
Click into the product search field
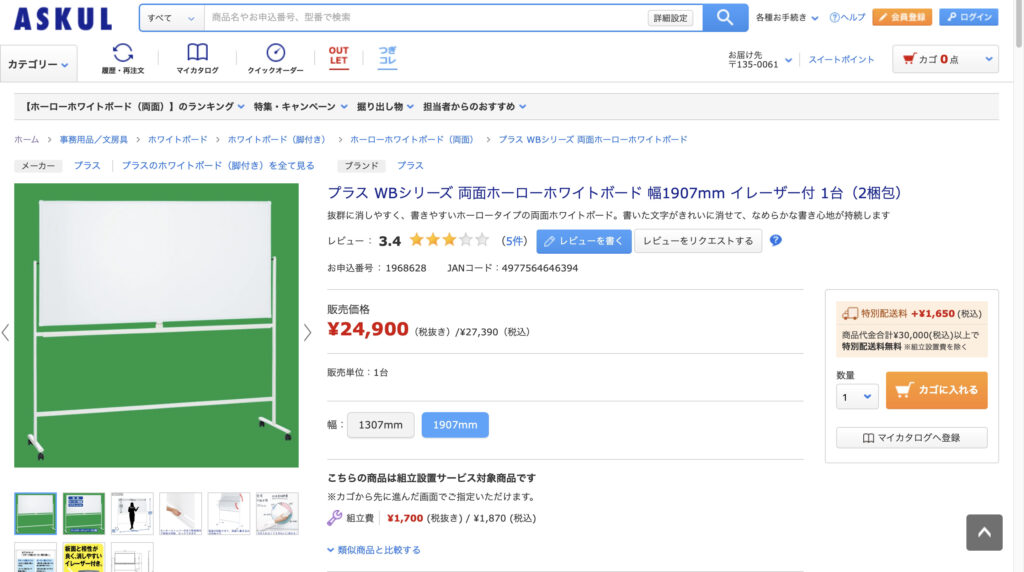(x=426, y=18)
